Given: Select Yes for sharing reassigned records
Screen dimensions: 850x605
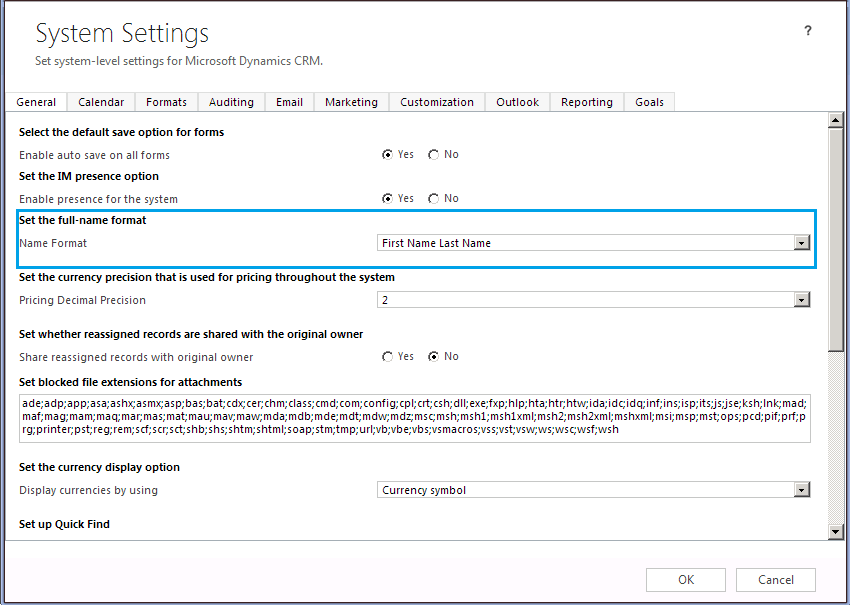Looking at the screenshot, I should pos(388,356).
